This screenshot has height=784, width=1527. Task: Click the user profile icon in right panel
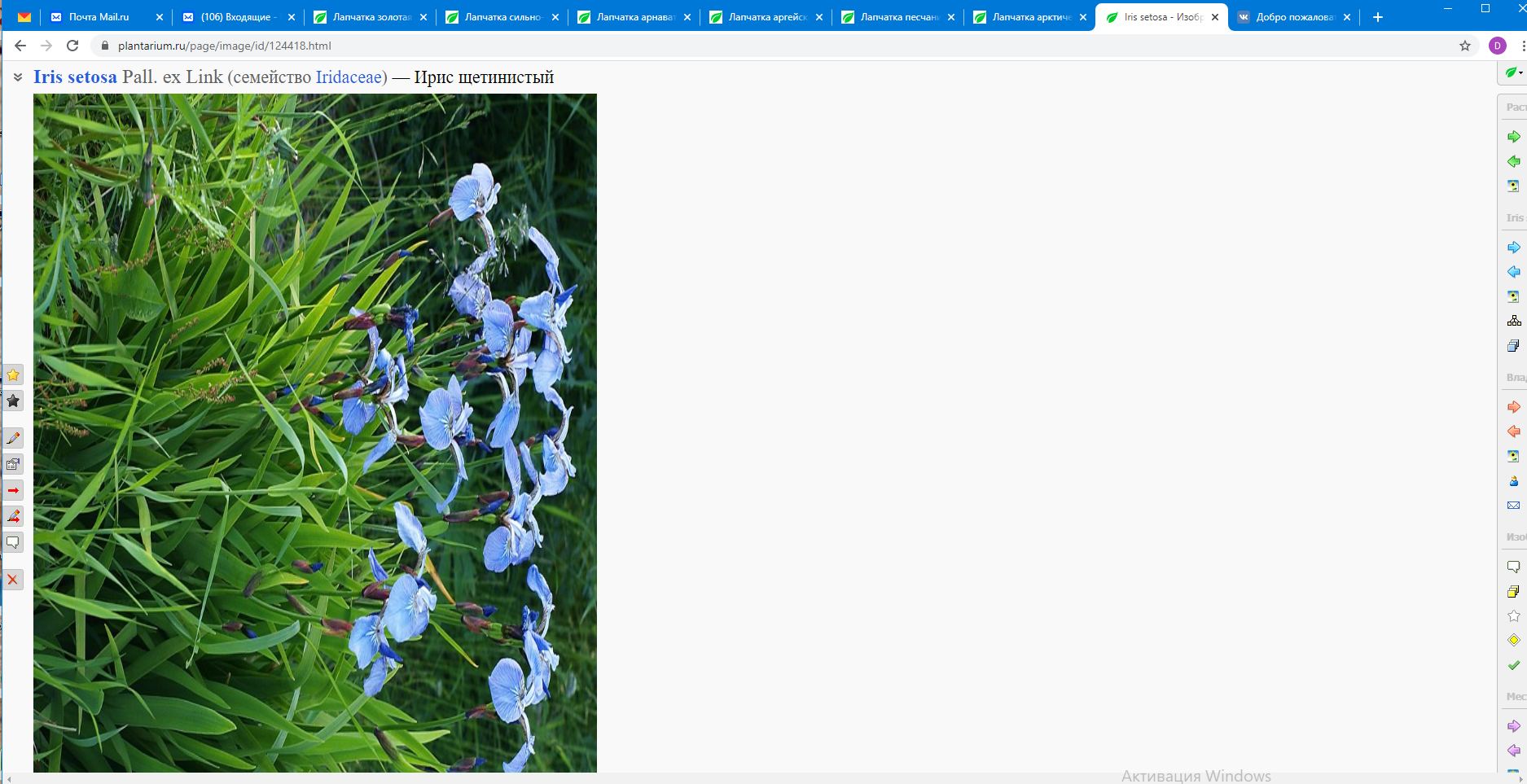[x=1513, y=481]
